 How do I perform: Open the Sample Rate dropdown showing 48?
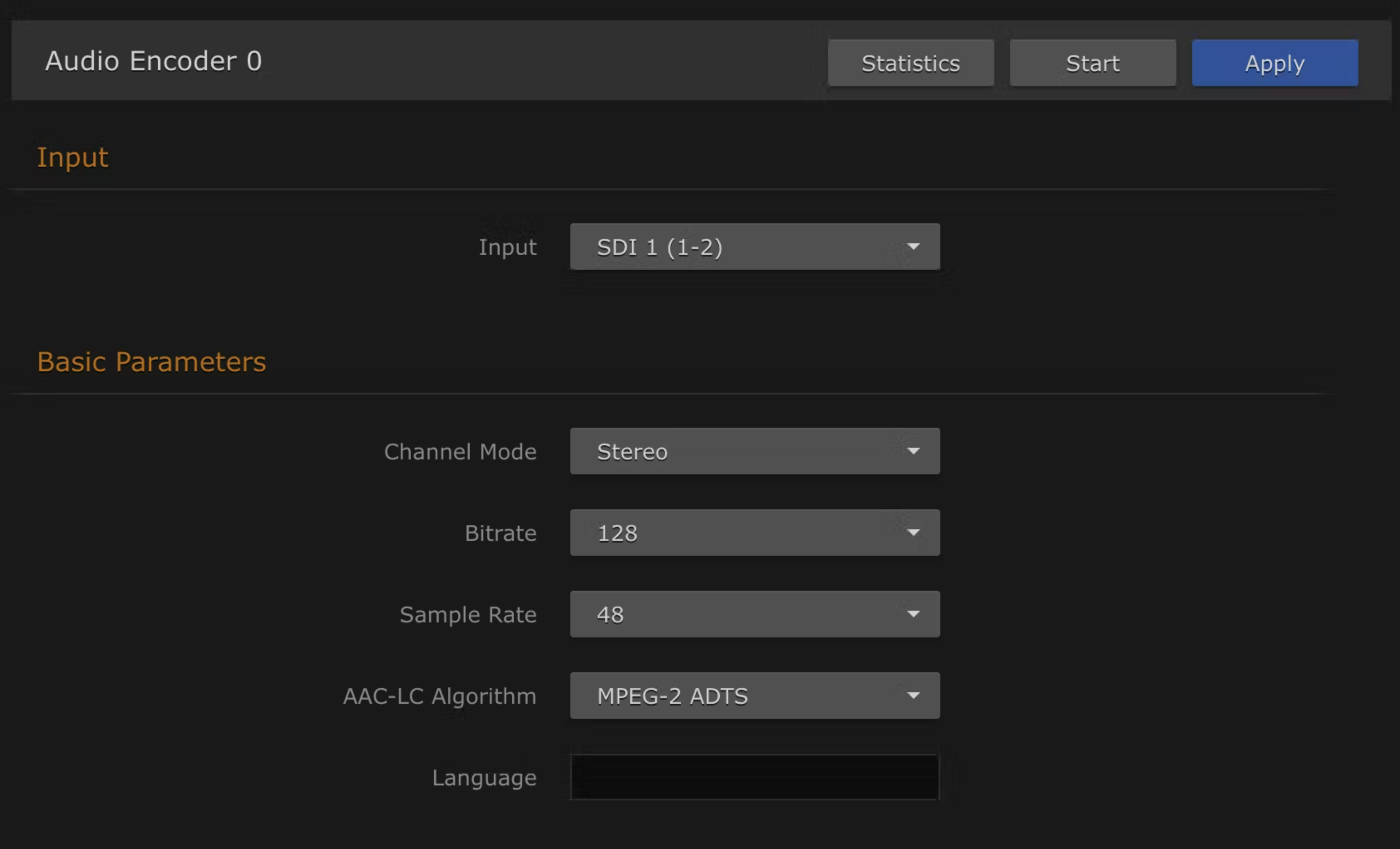(754, 614)
